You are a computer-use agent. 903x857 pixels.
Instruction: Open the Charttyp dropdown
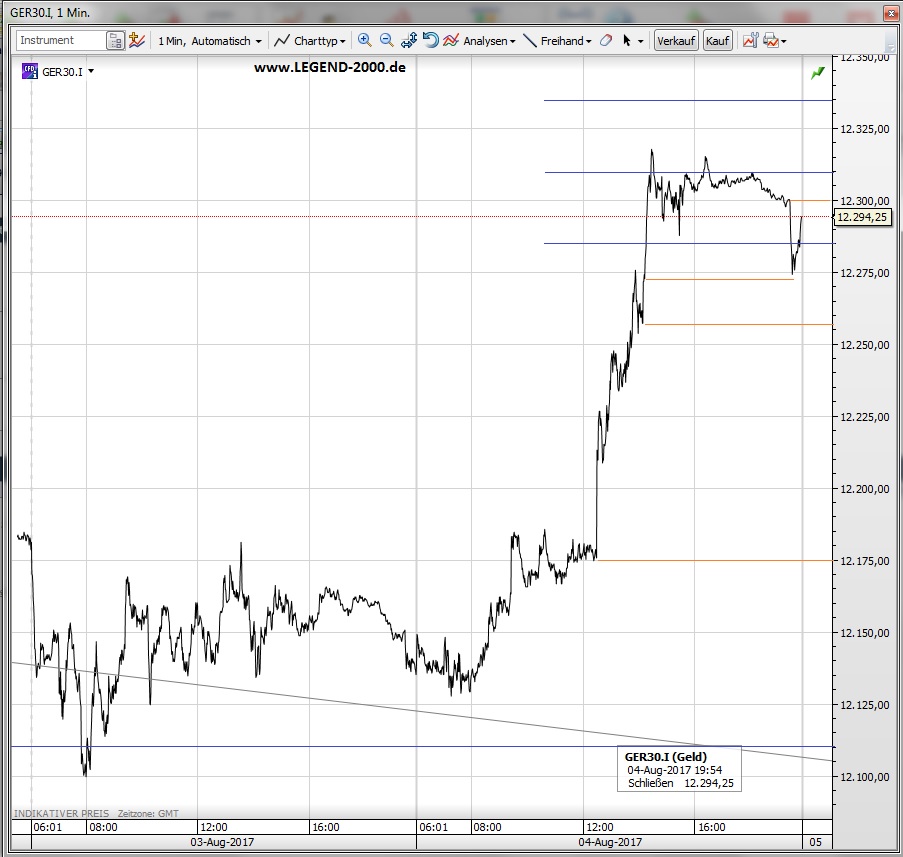pyautogui.click(x=310, y=41)
